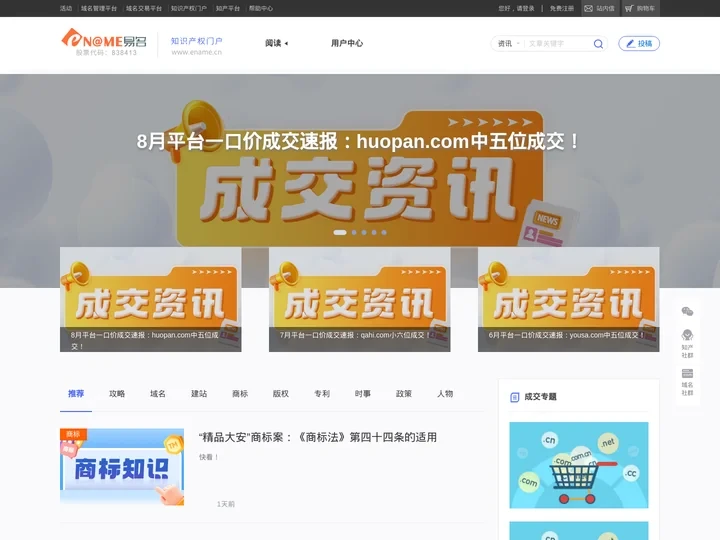Open 域名管理平台 link
The height and width of the screenshot is (540, 720).
point(99,8)
